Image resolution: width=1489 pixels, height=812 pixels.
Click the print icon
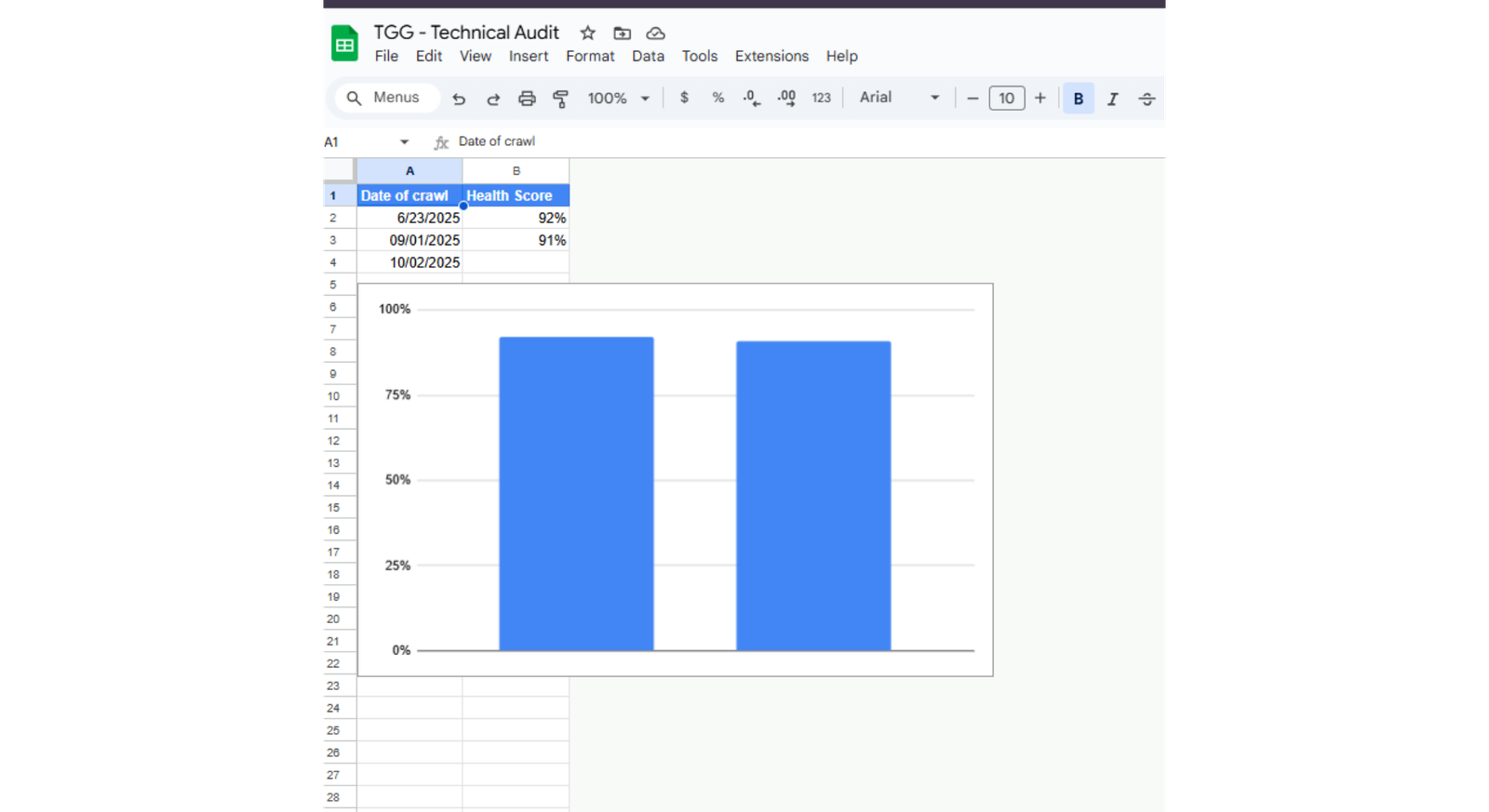click(x=527, y=99)
